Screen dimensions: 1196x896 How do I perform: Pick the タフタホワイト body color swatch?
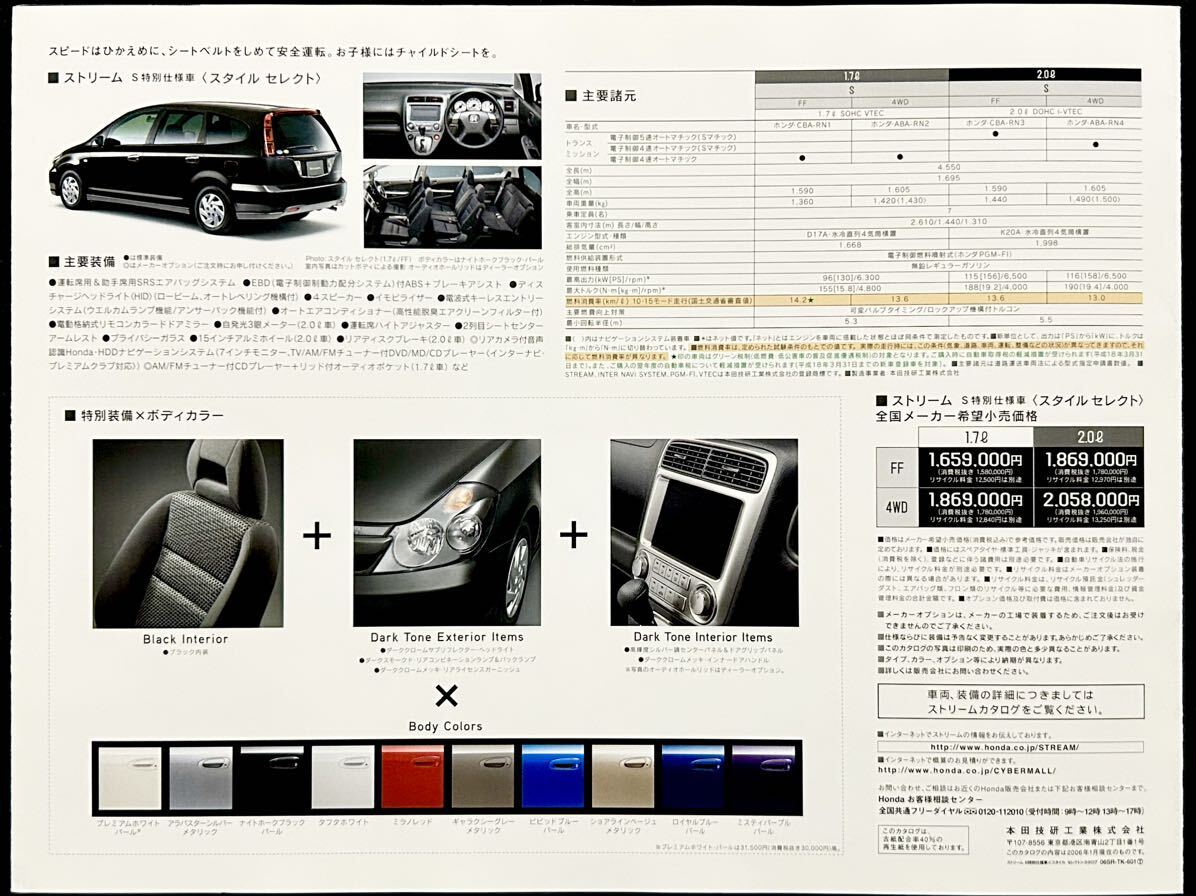342,778
